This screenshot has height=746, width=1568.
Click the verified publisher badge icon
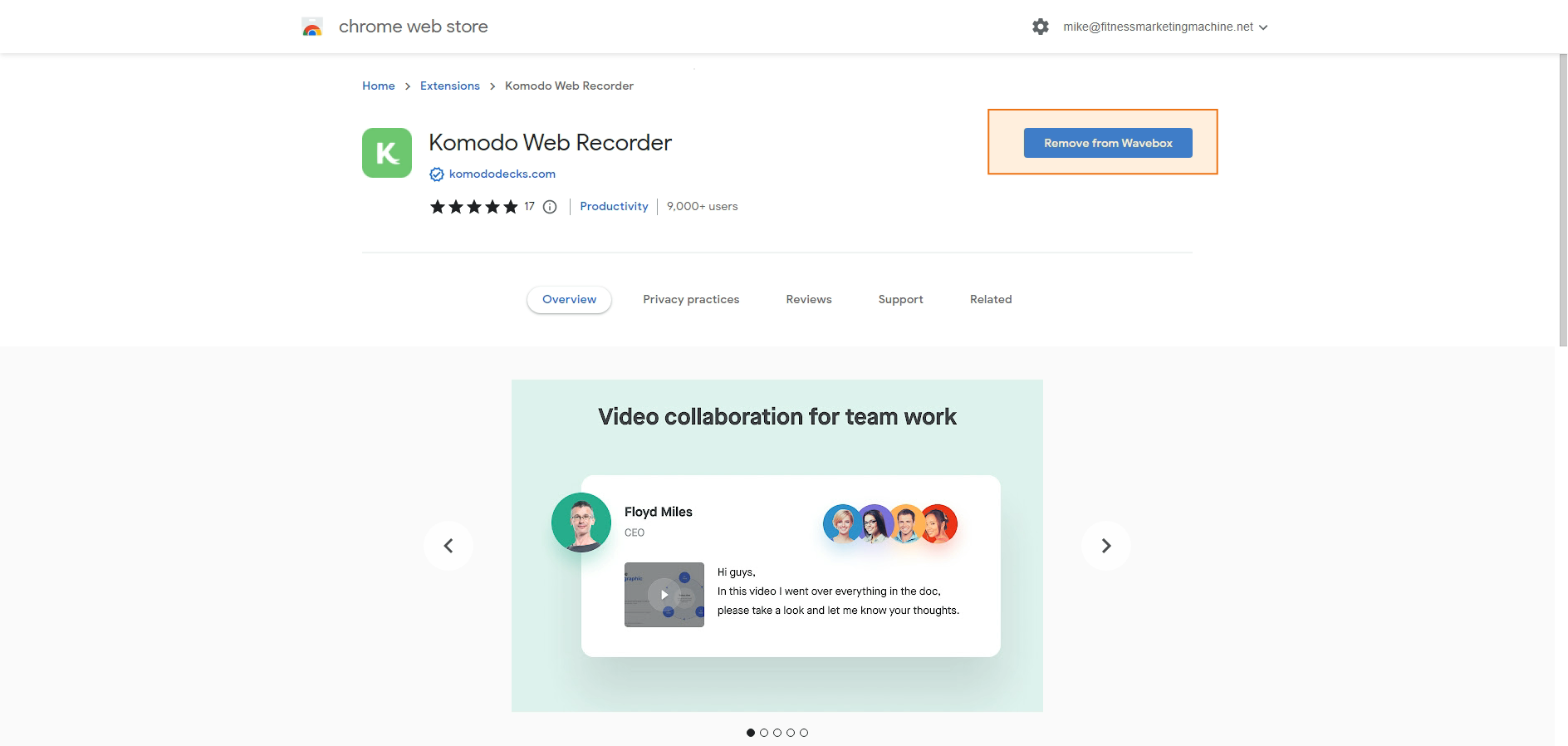[436, 174]
